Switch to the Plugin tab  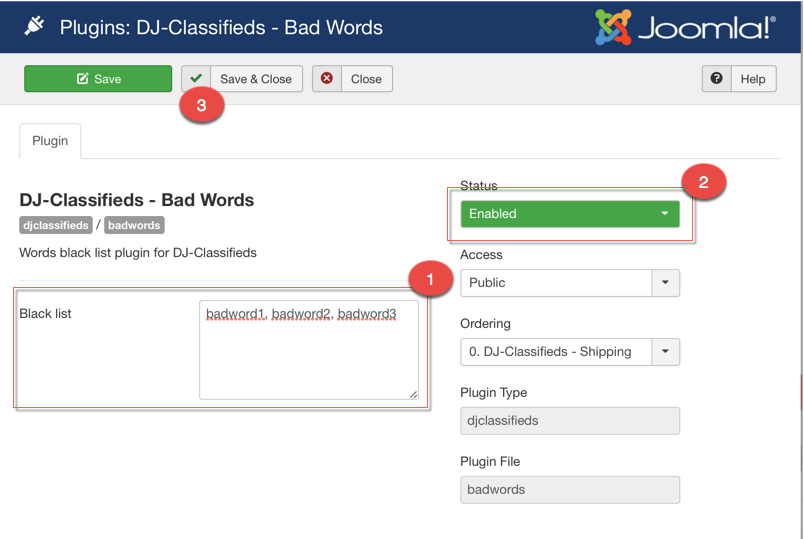(50, 141)
